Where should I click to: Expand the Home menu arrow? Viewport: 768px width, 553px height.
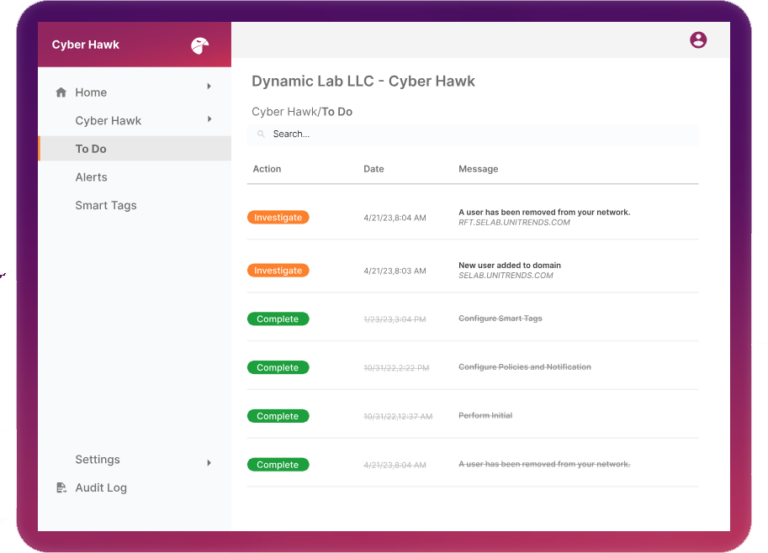point(209,86)
